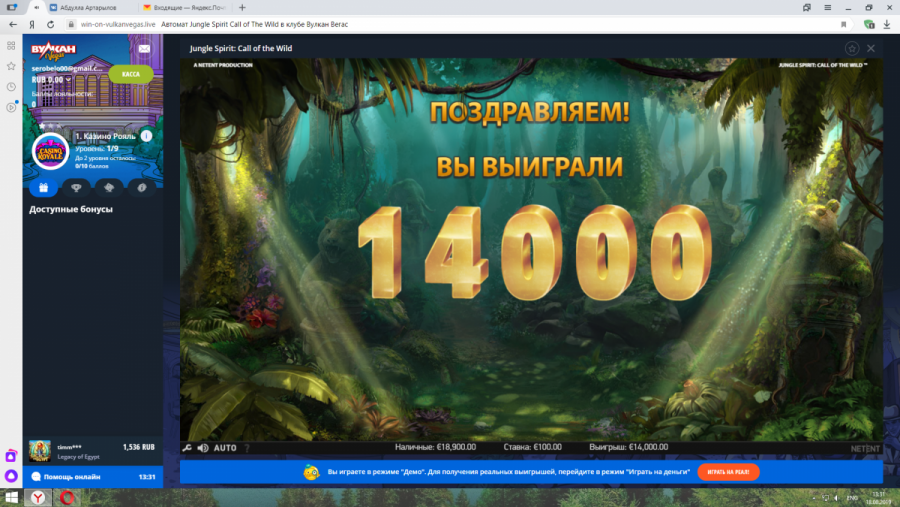This screenshot has width=900, height=507.
Task: Reload the current page
Action: [51, 24]
